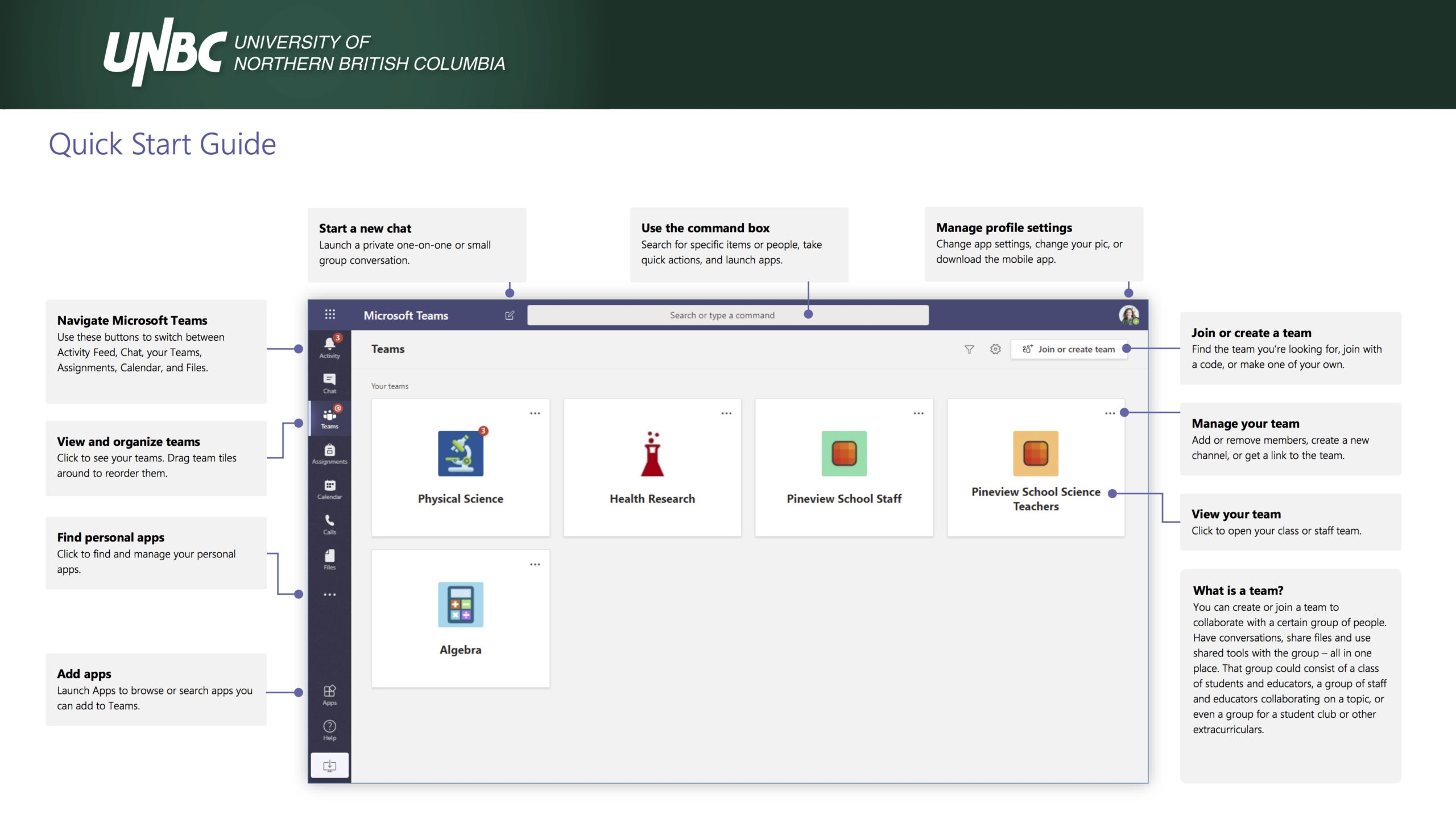Click Search or type a command input field

pos(728,315)
